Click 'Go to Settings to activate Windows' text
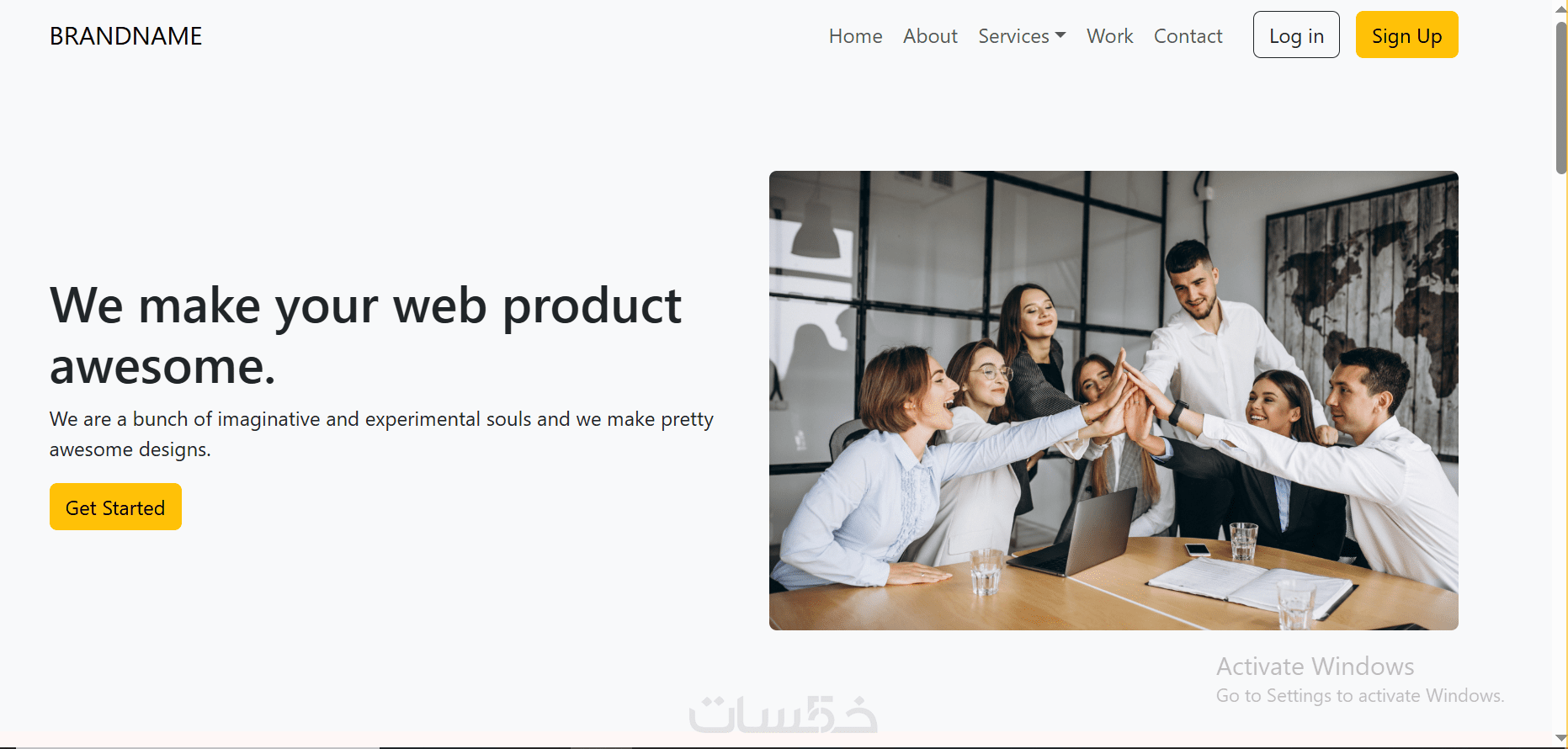The width and height of the screenshot is (1568, 749). tap(1359, 696)
